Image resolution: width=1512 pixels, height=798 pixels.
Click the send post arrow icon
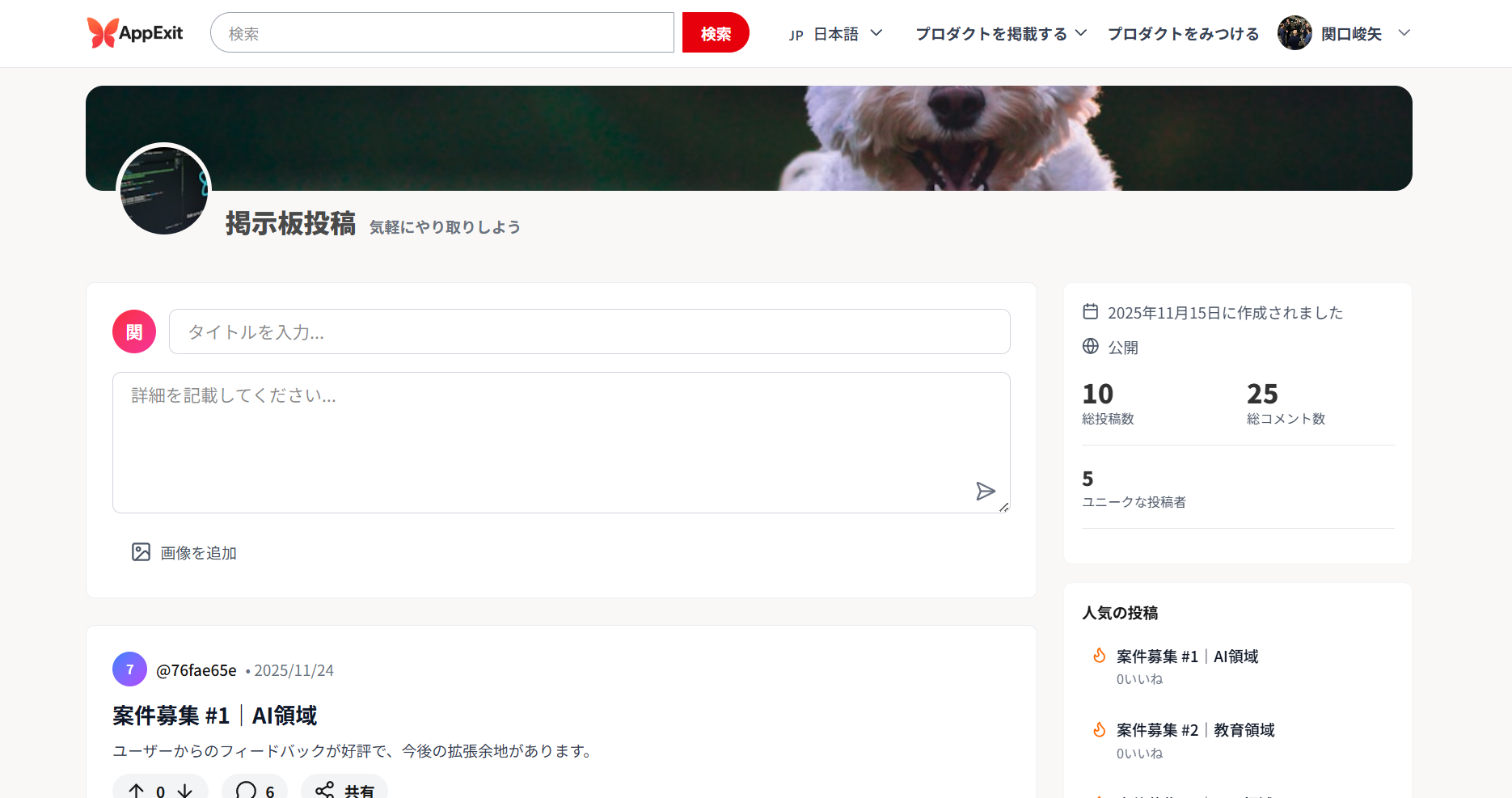coord(985,492)
